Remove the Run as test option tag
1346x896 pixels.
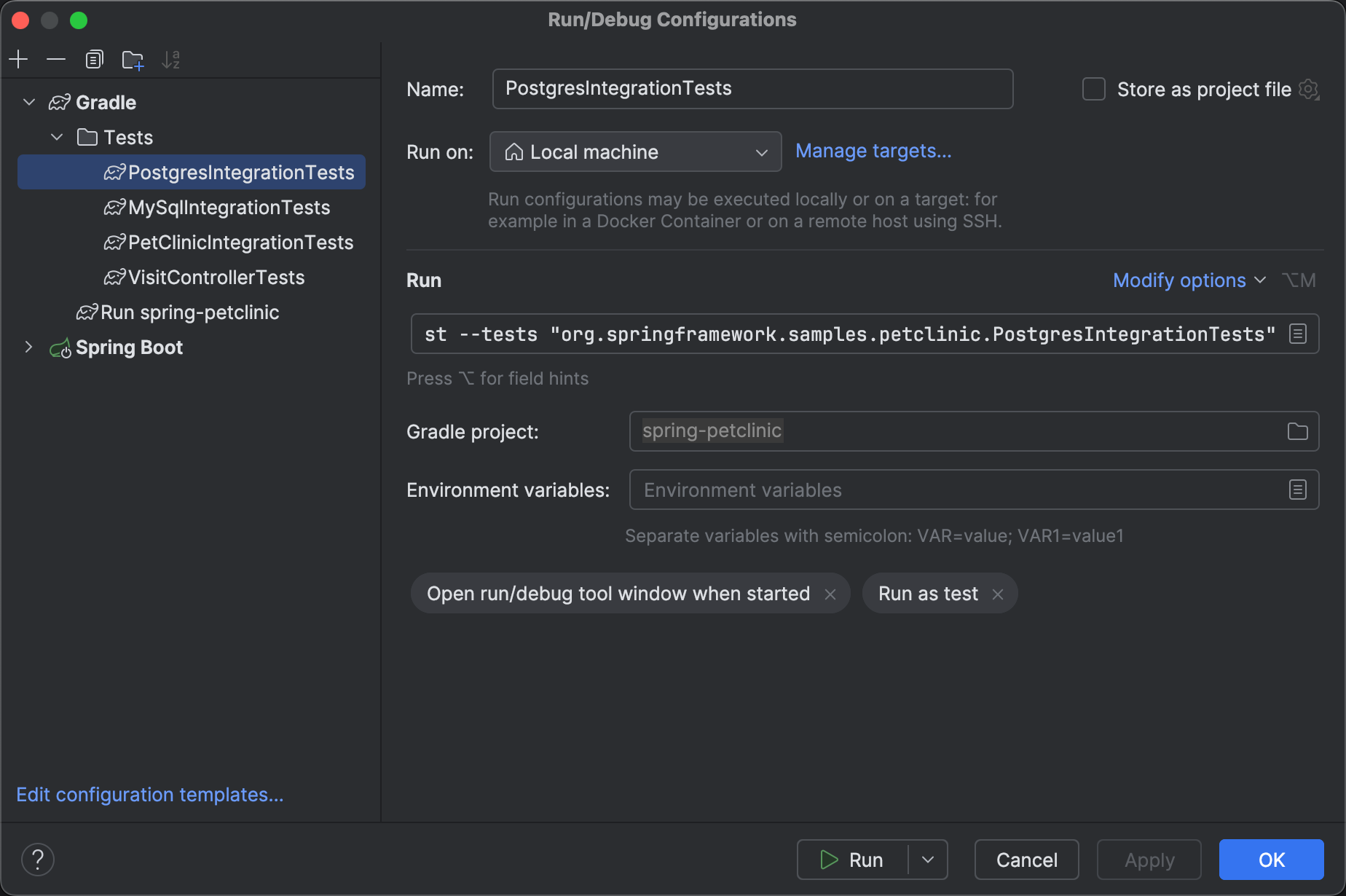[998, 594]
